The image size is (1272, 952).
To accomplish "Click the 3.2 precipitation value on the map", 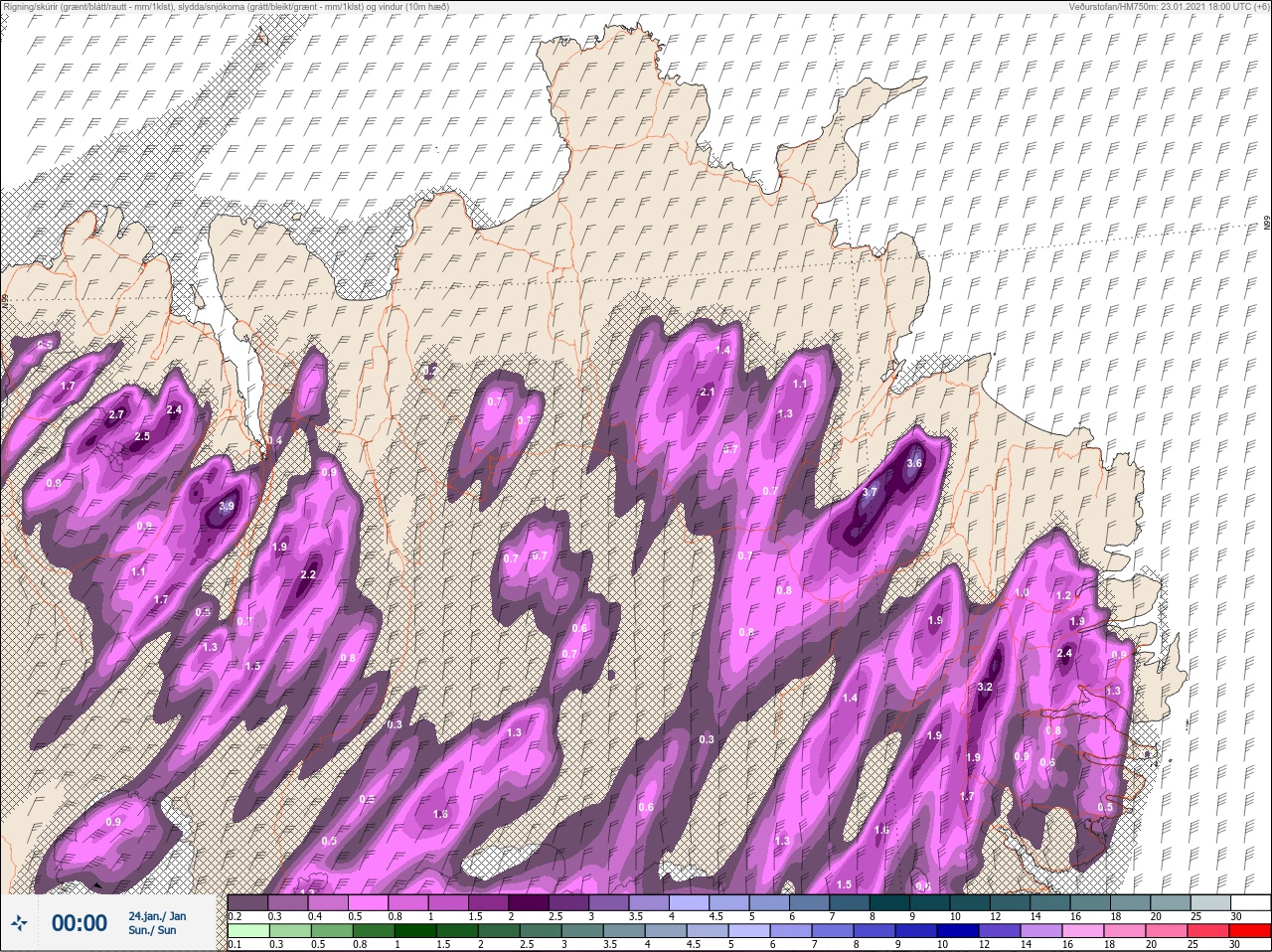I will pos(985,688).
